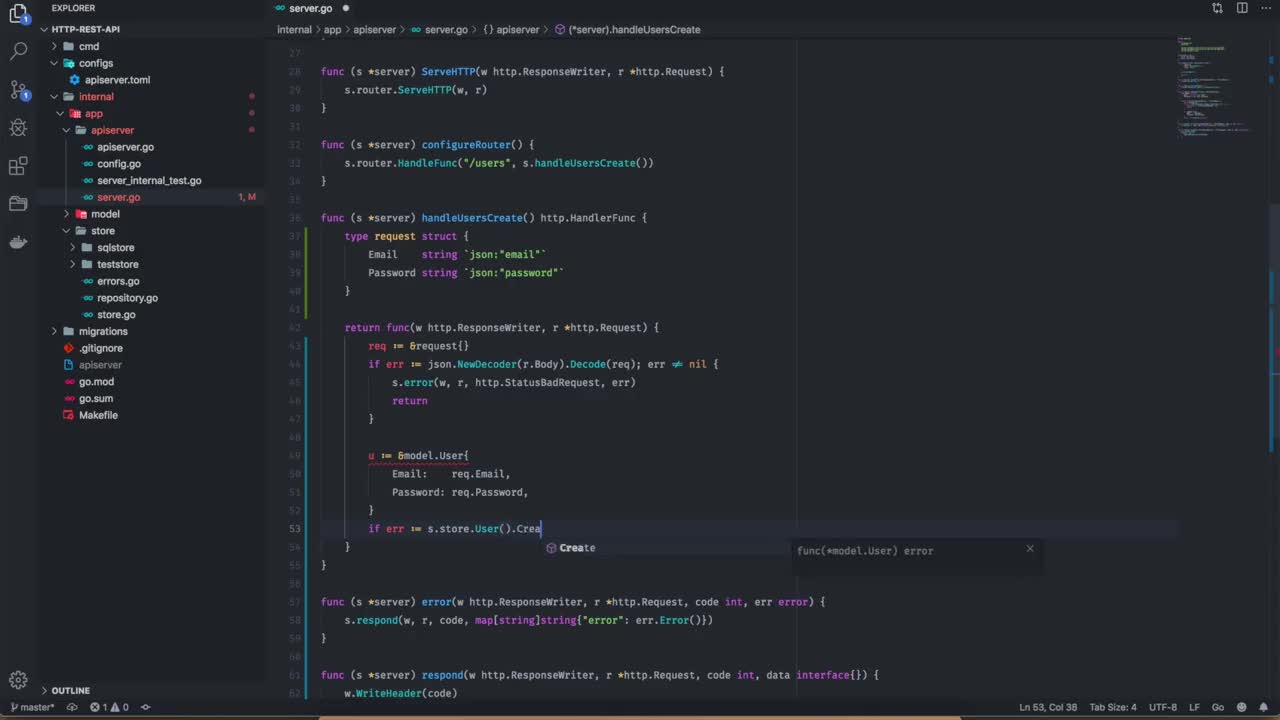
Task: Click the Makefile file icon
Action: [x=69, y=415]
